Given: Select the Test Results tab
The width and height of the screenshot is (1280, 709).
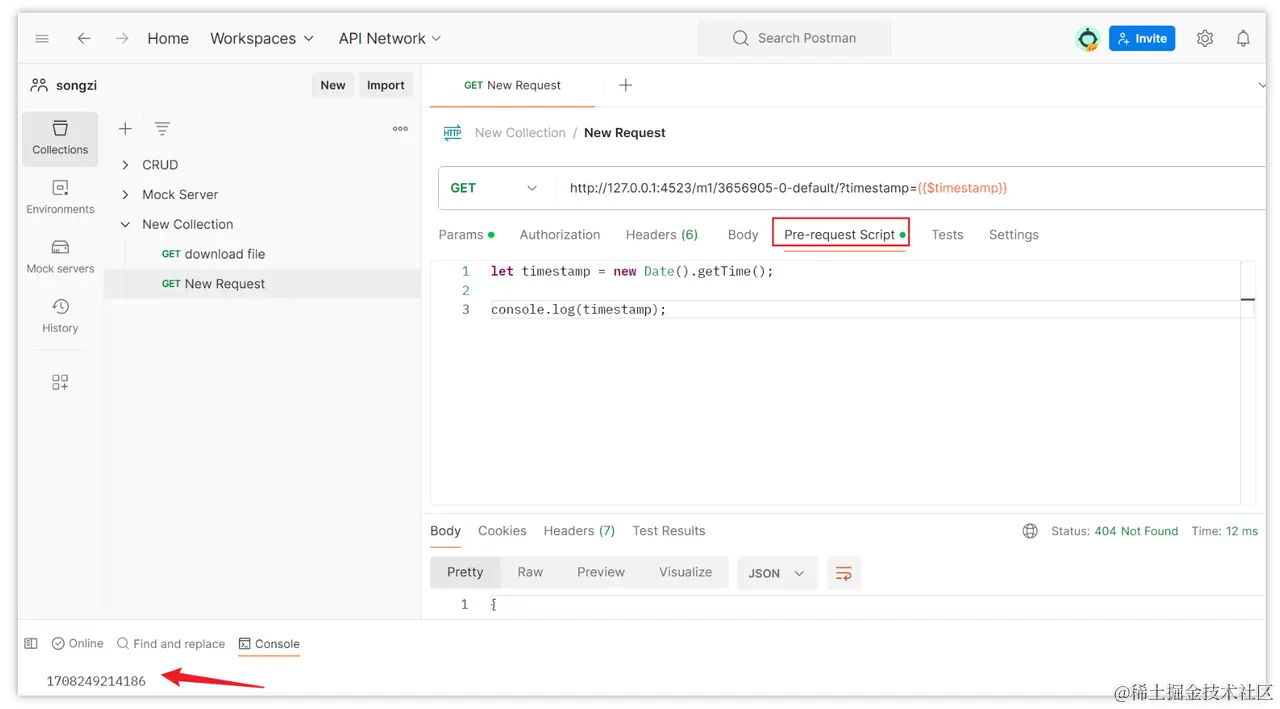Looking at the screenshot, I should coord(668,531).
